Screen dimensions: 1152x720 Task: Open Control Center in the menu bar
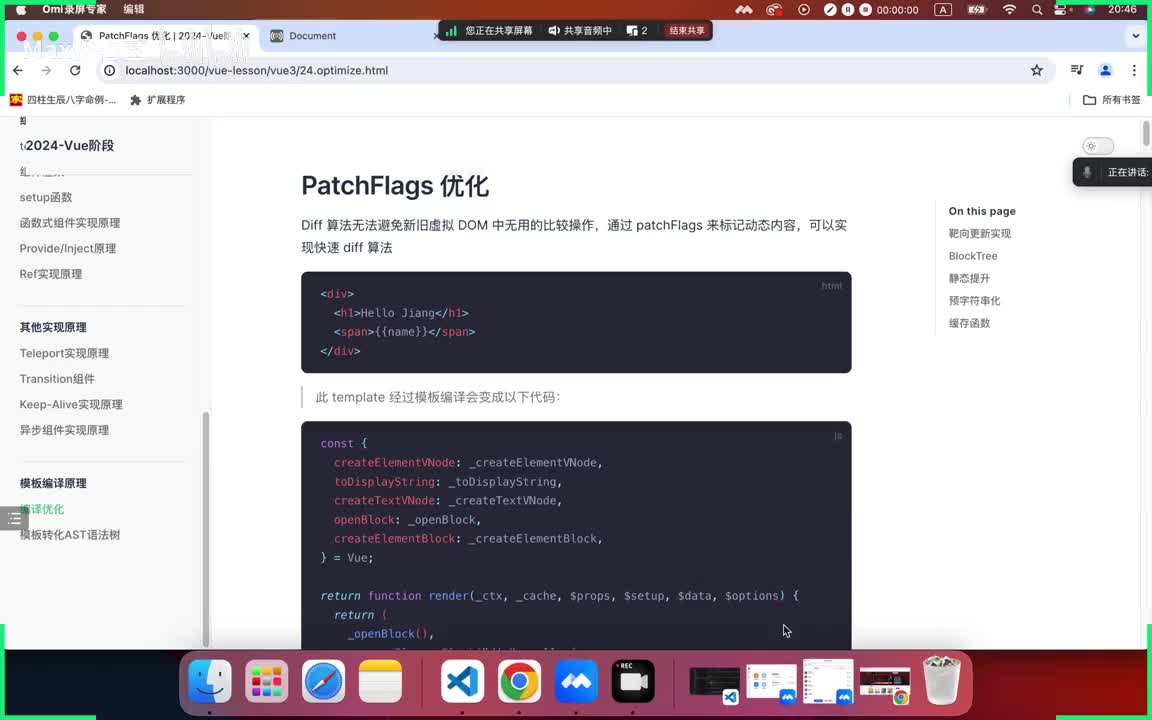[1060, 10]
